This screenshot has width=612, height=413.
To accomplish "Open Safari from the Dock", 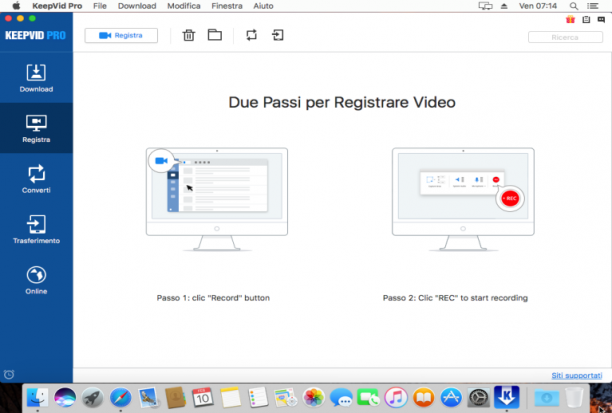I will 120,398.
